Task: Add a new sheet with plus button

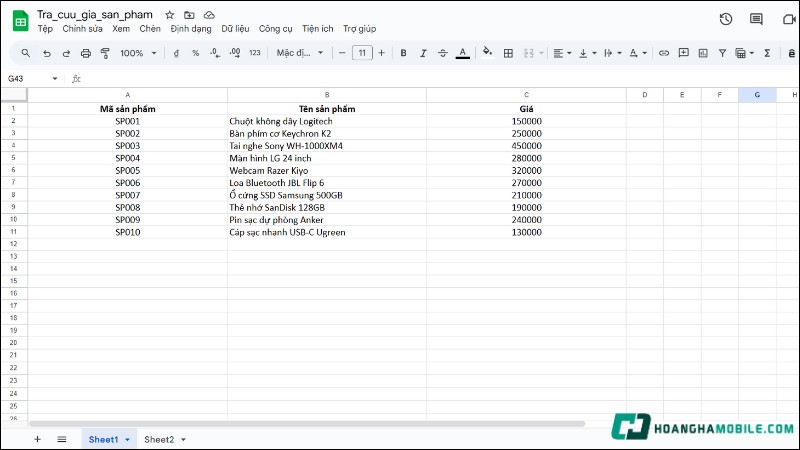Action: coord(37,439)
